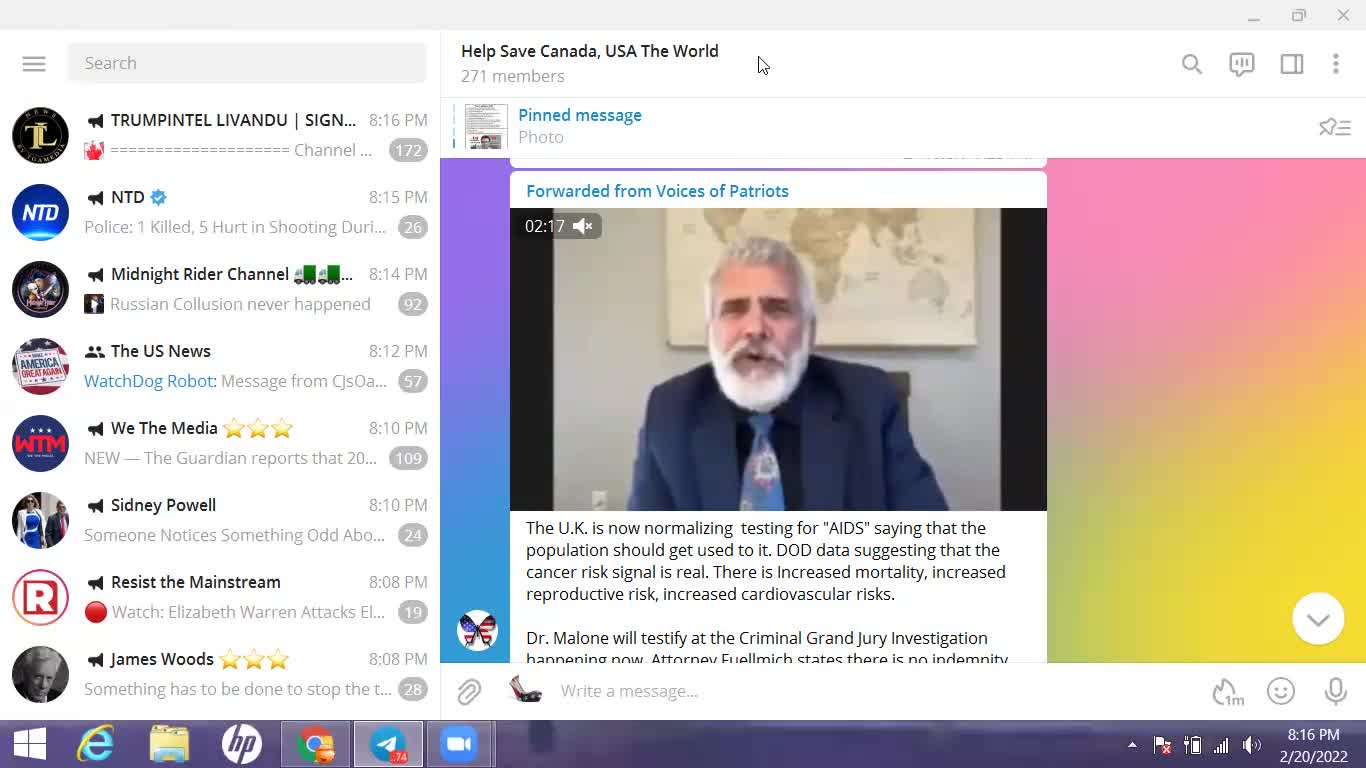The width and height of the screenshot is (1366, 768).
Task: Click the send-as profile avatar
Action: (x=525, y=690)
